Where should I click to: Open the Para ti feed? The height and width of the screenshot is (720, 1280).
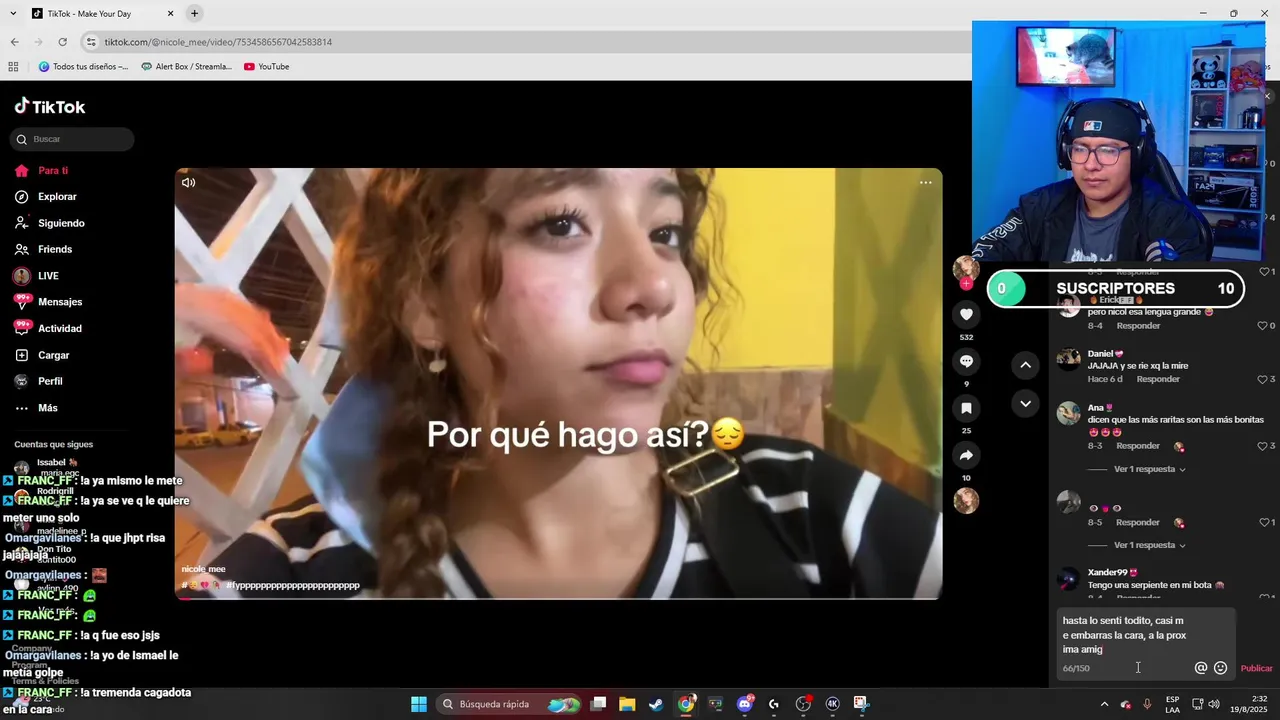pos(53,171)
